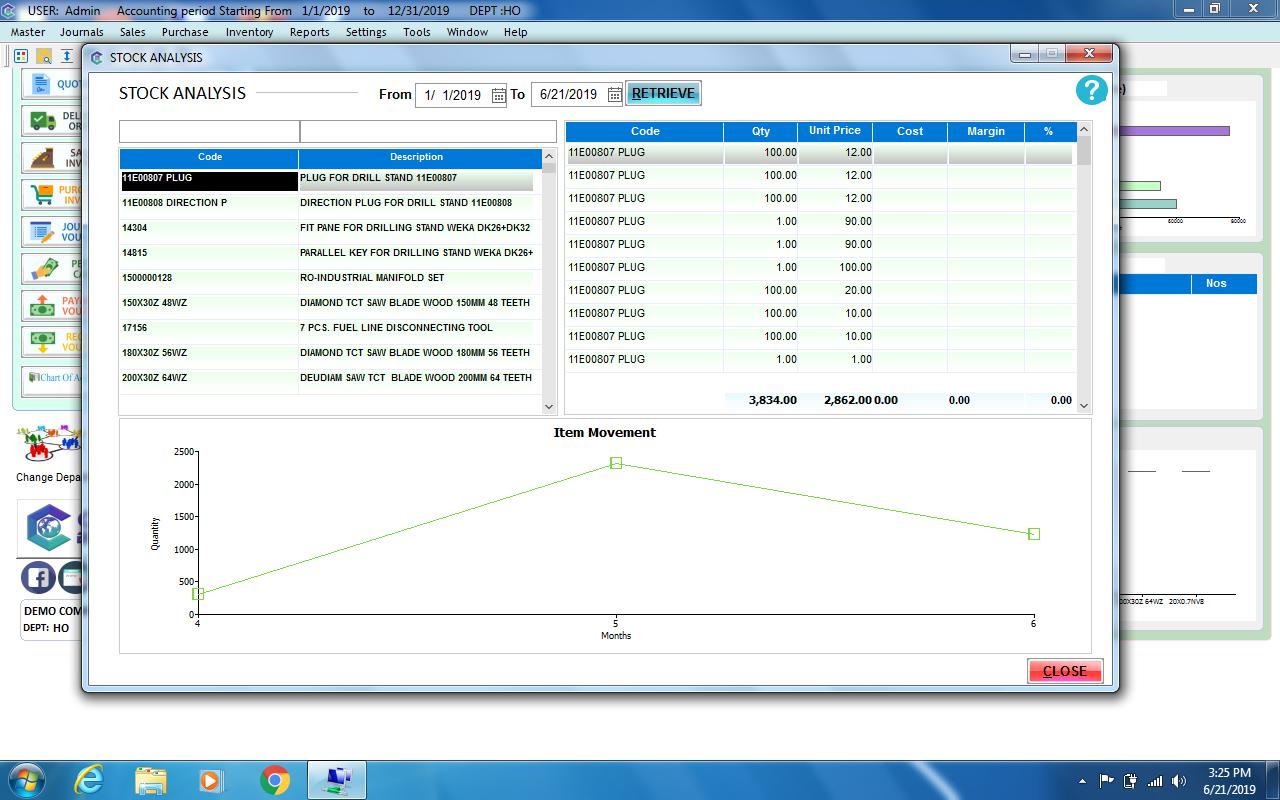The width and height of the screenshot is (1280, 800).
Task: Open the help question mark icon
Action: [1091, 90]
